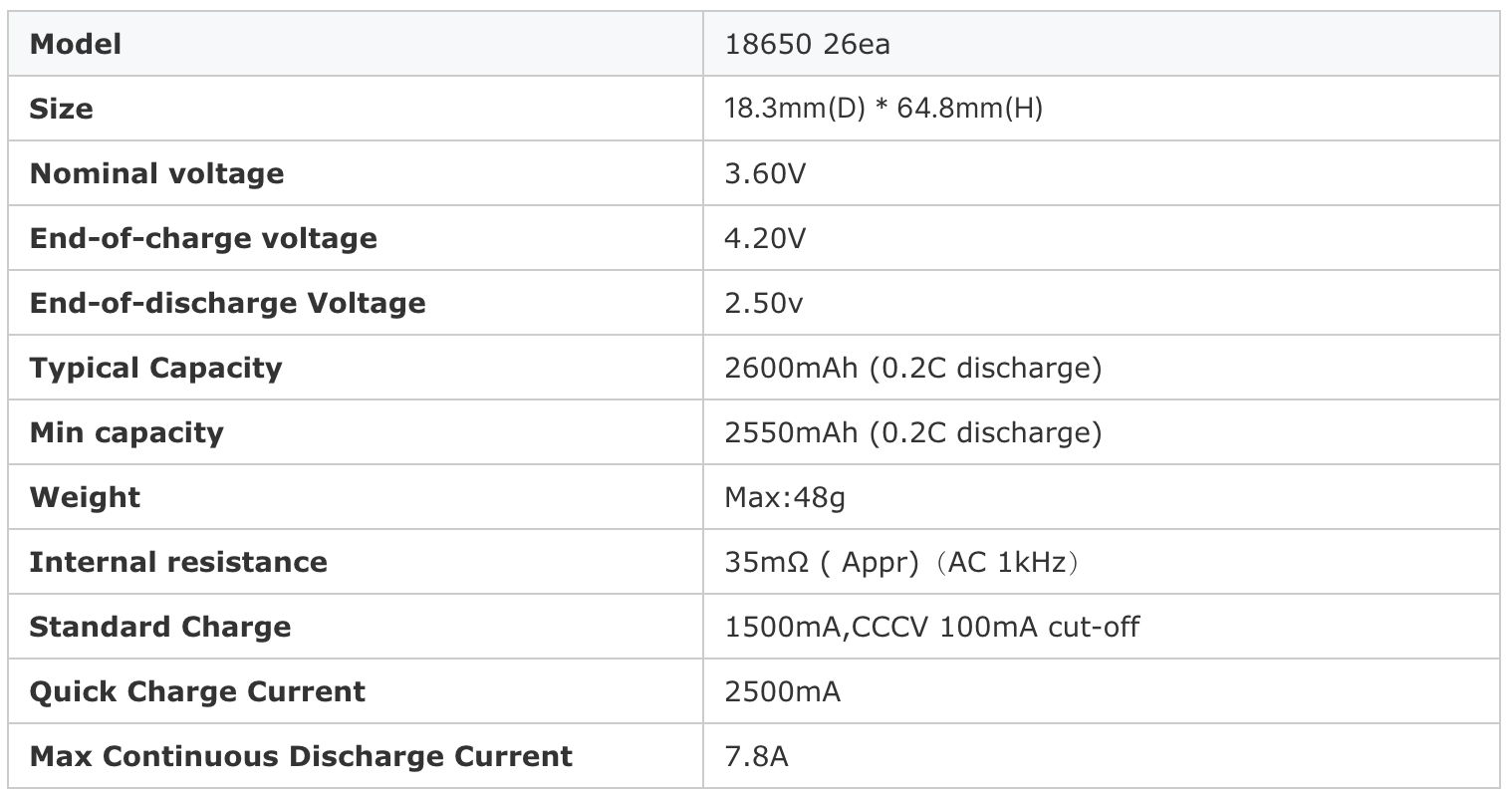This screenshot has width=1512, height=793.
Task: Select the 18650 26ea model value
Action: coord(807,44)
